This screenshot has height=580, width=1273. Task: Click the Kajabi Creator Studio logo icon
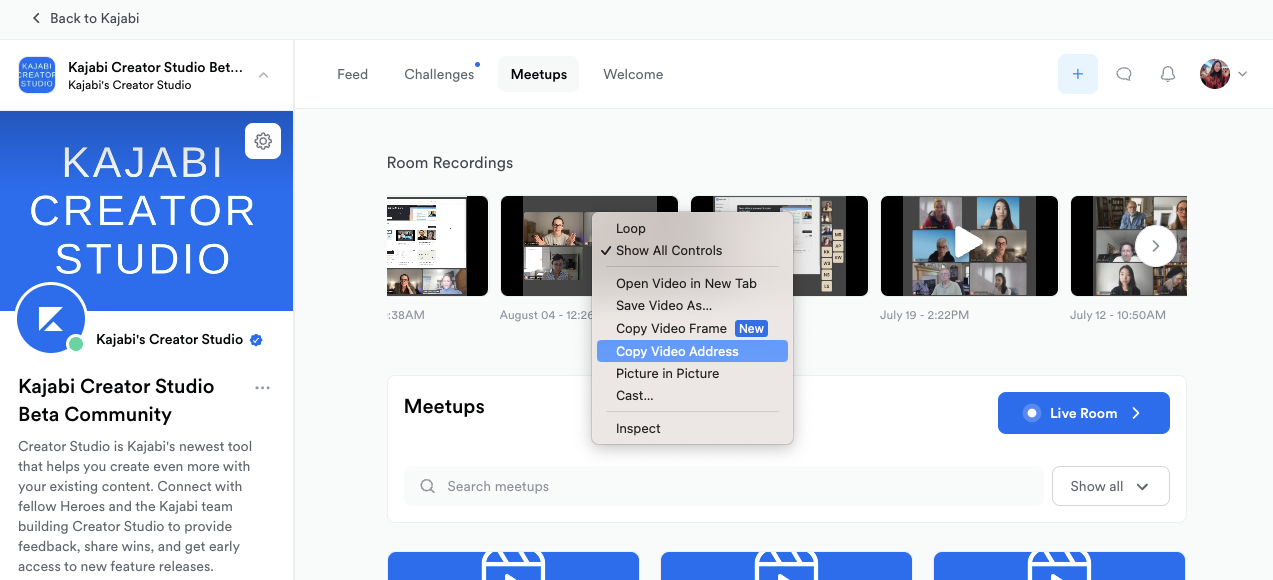click(37, 75)
